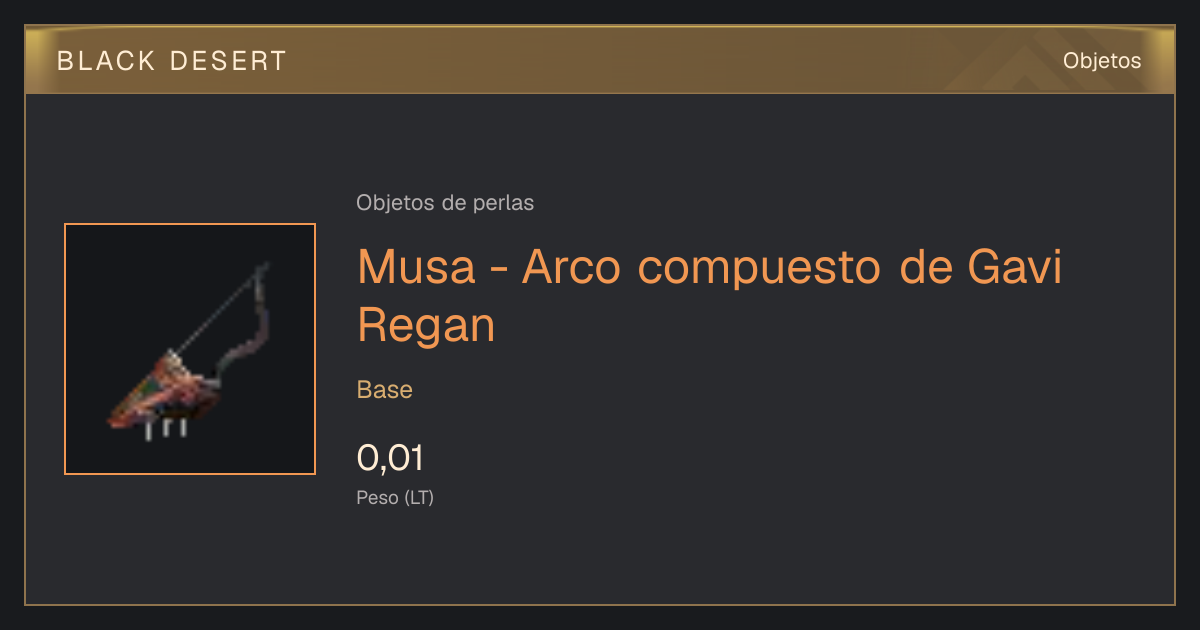Image resolution: width=1200 pixels, height=630 pixels.
Task: Click the word "Gavi" in the item name
Action: pos(1014,269)
